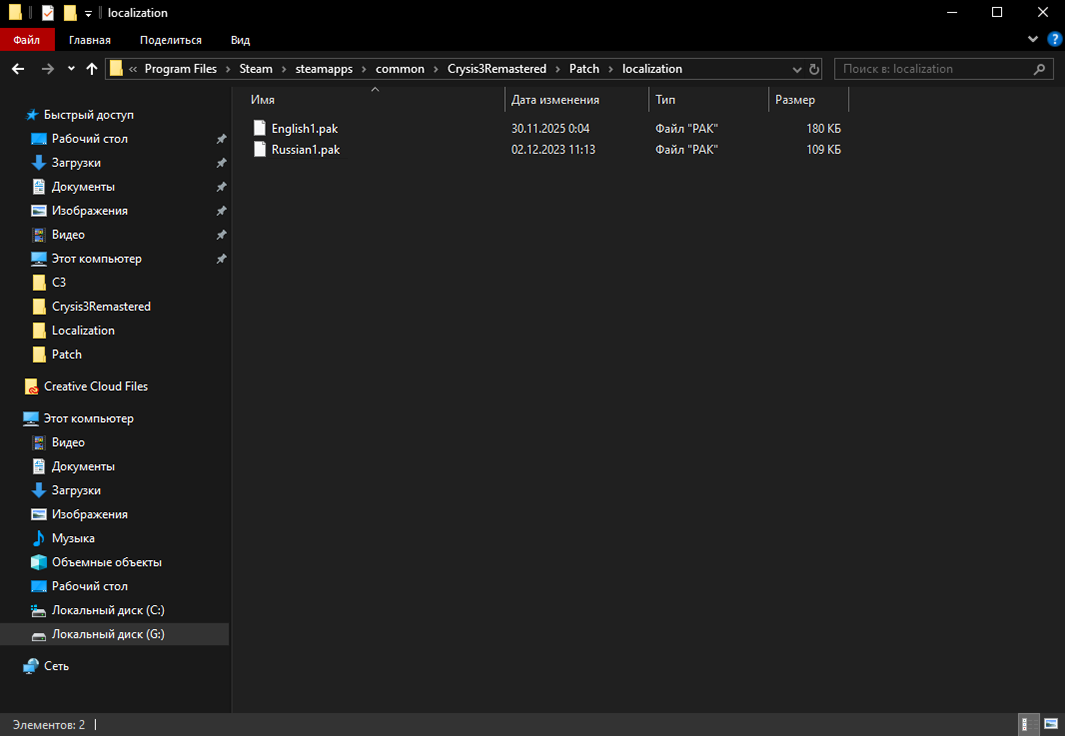Open pinned Изображения in quick access
Screen dimensions: 1065x736
(90, 210)
